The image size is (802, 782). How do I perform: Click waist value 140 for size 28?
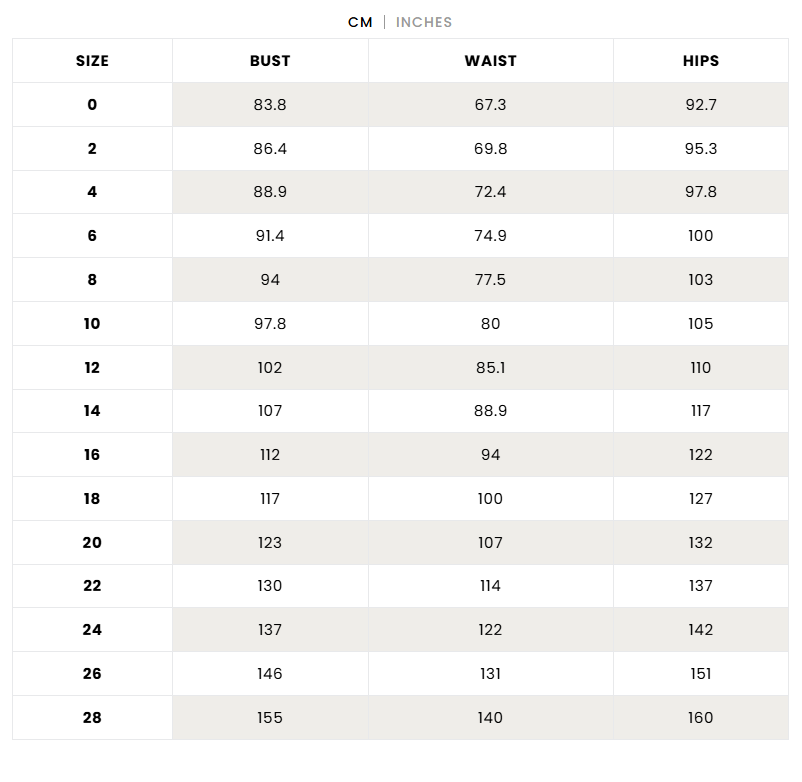tap(490, 718)
